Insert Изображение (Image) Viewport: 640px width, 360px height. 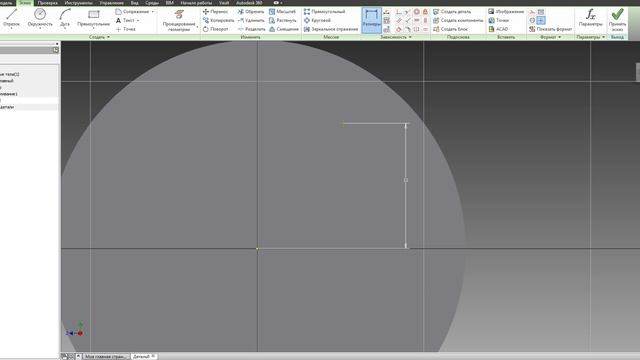point(506,11)
